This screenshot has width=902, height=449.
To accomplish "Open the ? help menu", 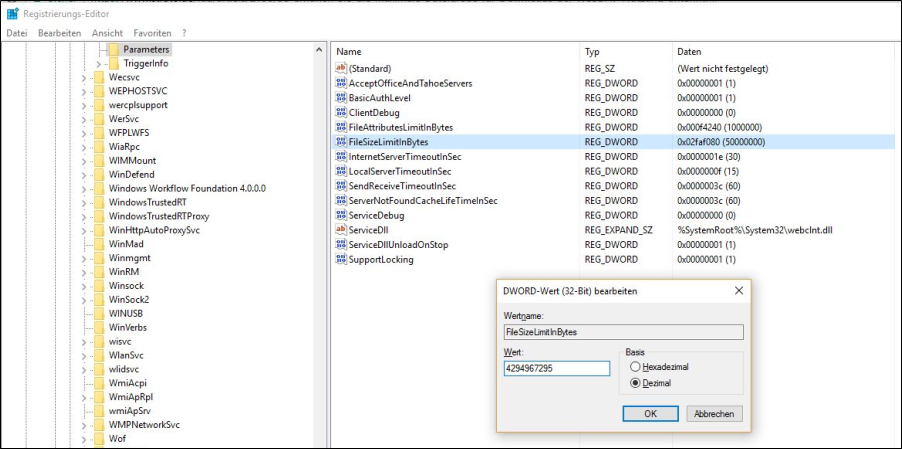I will (184, 33).
